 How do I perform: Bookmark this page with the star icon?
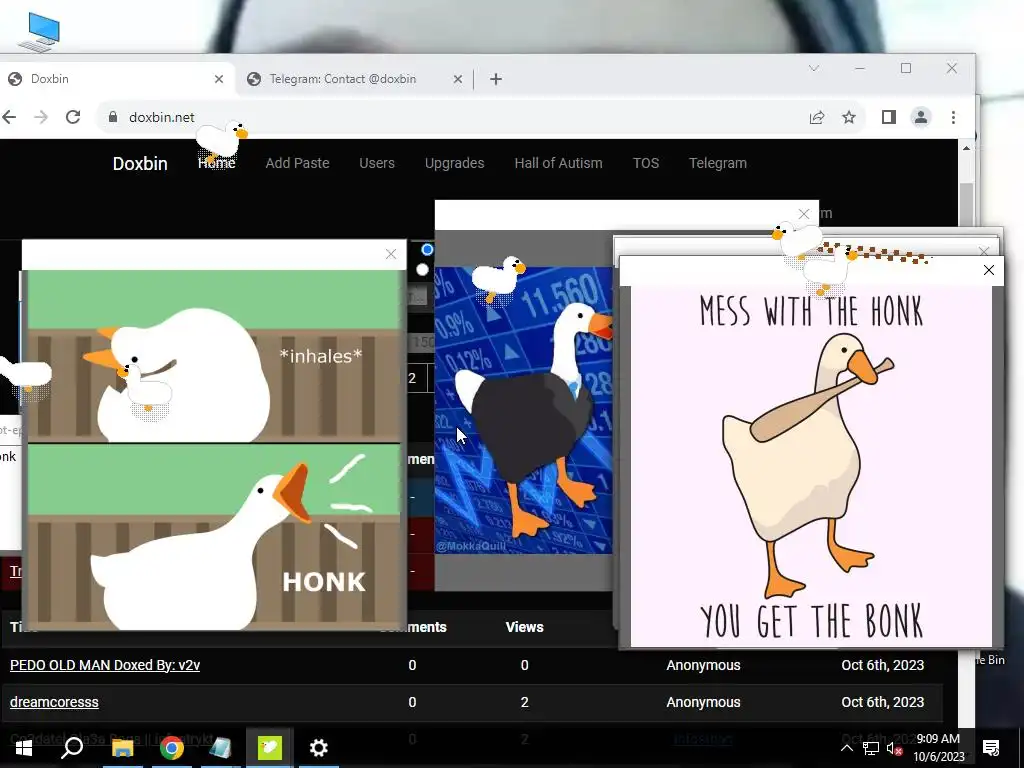848,117
